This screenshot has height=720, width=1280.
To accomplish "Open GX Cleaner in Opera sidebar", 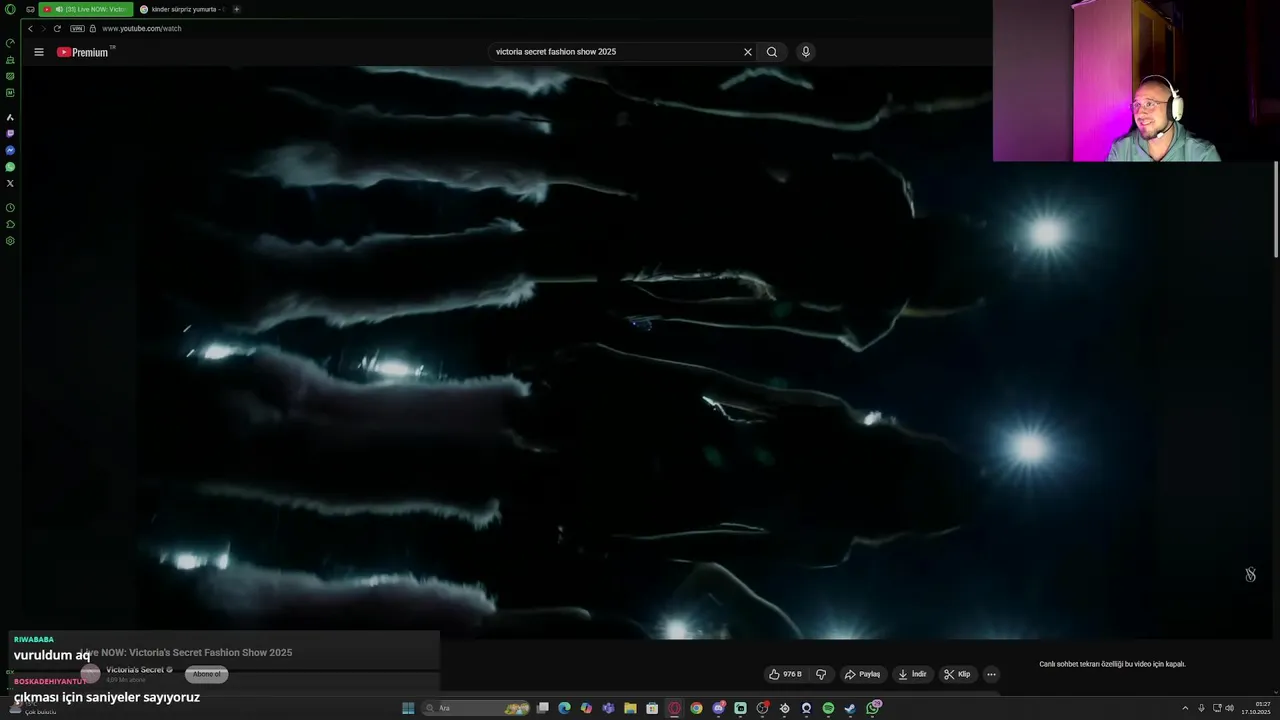I will 10,60.
